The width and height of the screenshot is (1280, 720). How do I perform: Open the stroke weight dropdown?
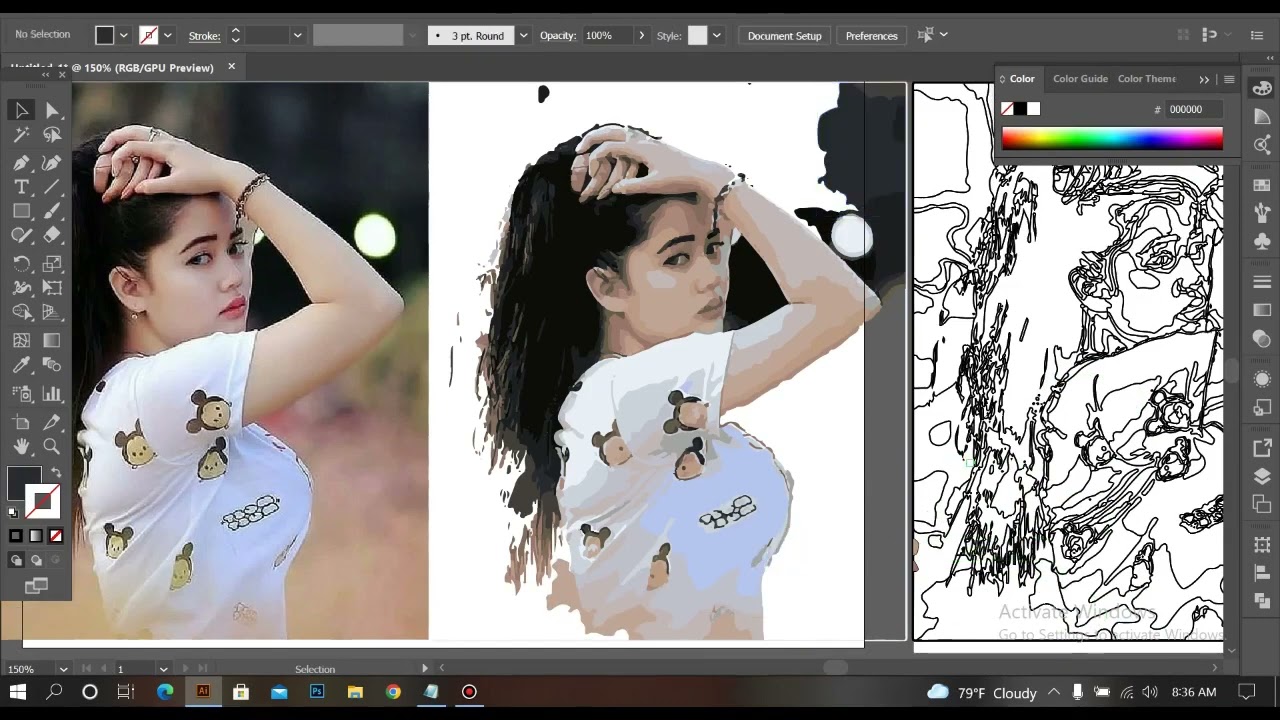[297, 36]
